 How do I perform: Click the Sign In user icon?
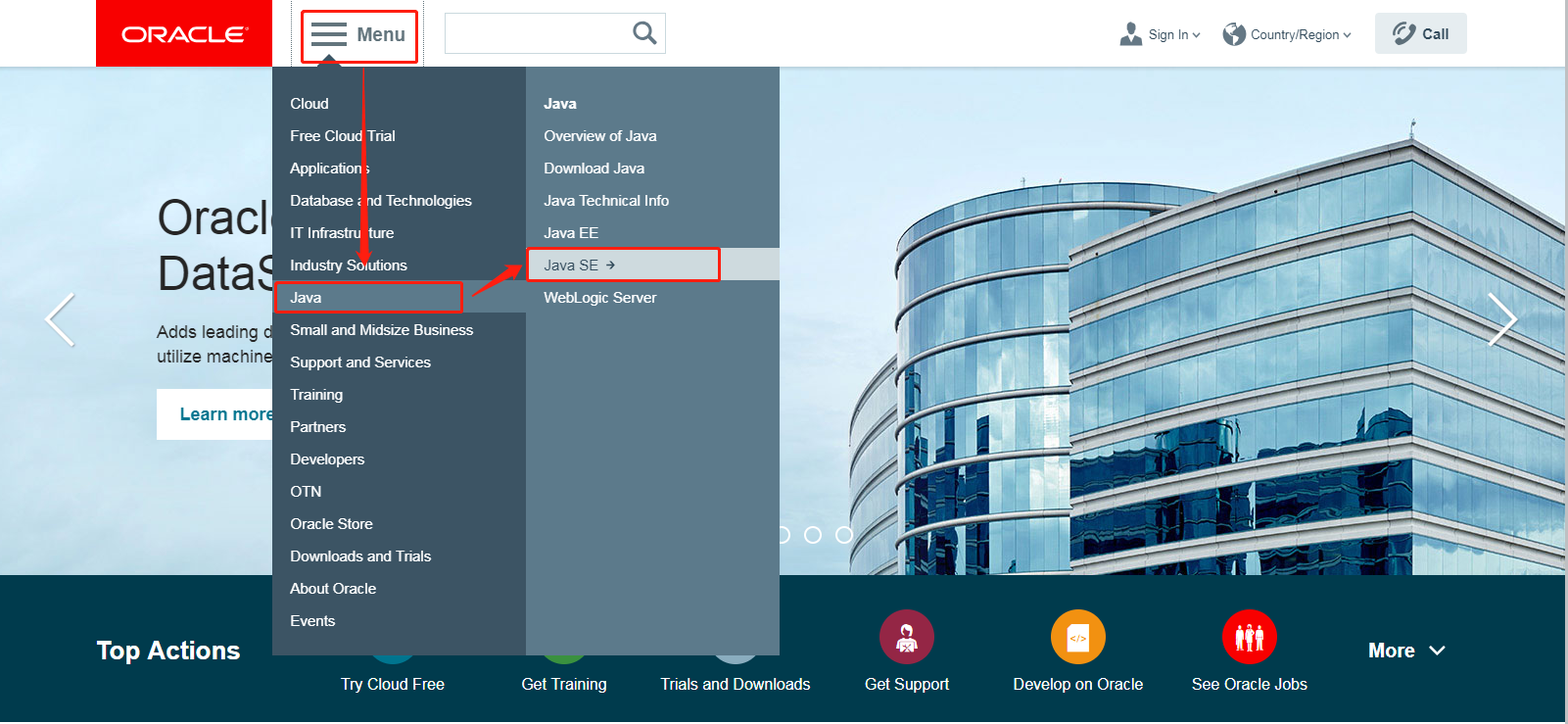[1131, 34]
